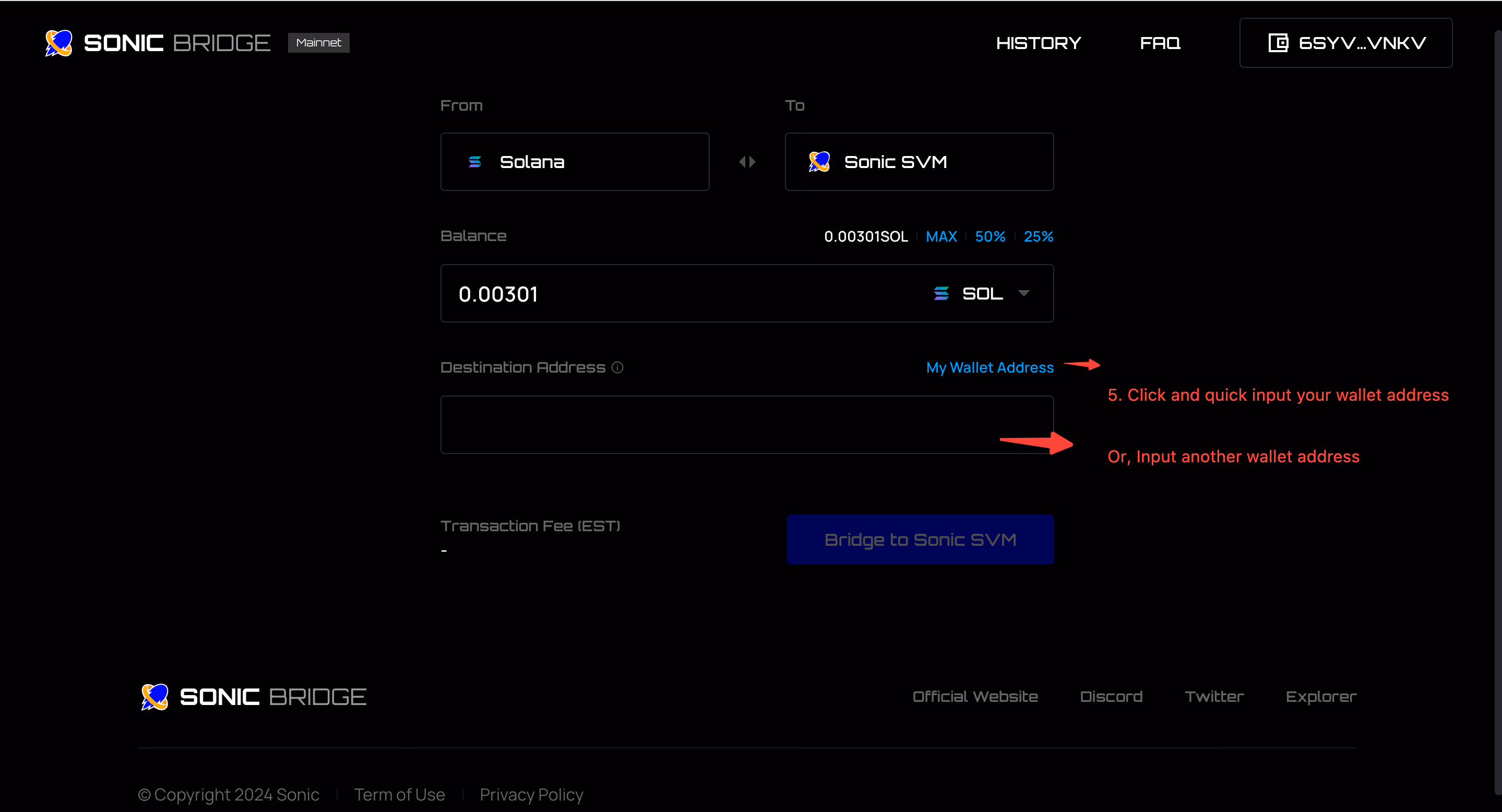This screenshot has height=812, width=1502.
Task: Click the Destination Address label
Action: pos(522,367)
